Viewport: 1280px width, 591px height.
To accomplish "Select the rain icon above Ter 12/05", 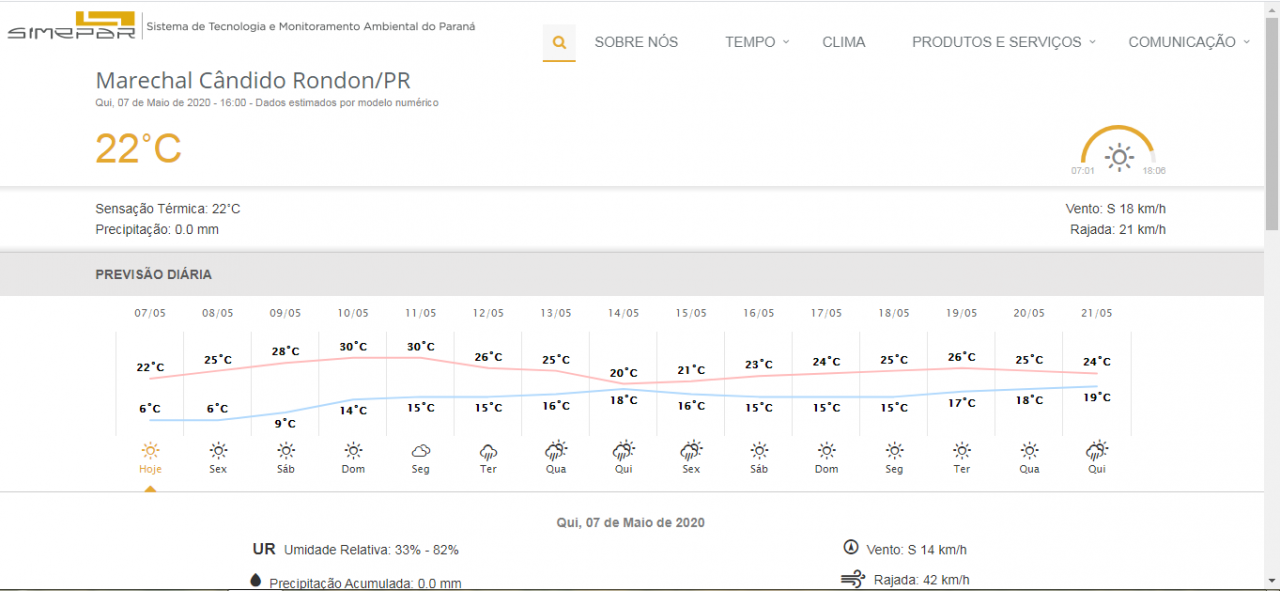I will 488,451.
